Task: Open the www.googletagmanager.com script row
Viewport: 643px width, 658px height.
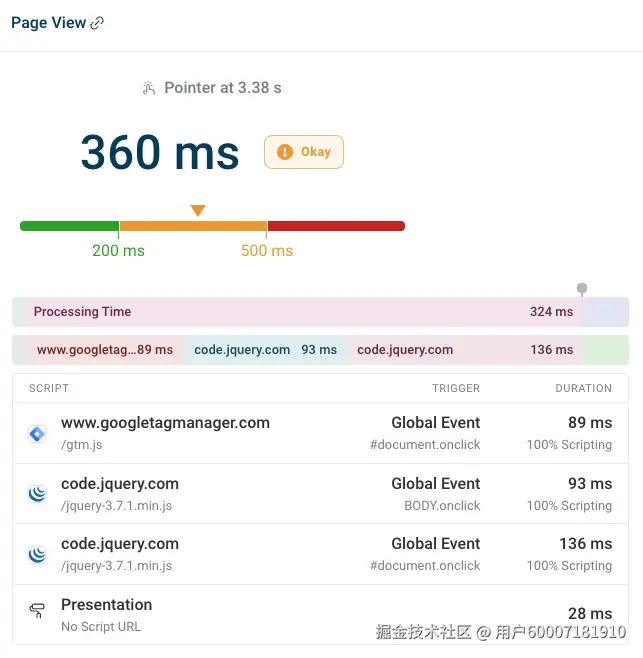Action: [321, 433]
